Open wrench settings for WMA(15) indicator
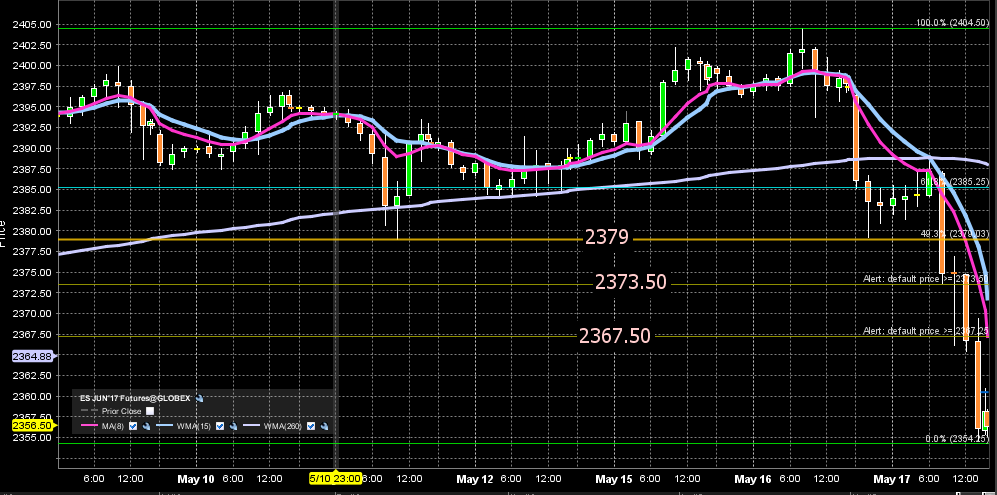997x495 pixels. [233, 426]
